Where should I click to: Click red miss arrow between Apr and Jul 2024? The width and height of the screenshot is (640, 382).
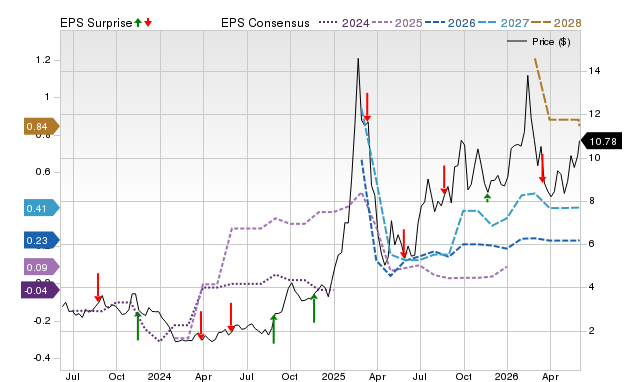231,318
